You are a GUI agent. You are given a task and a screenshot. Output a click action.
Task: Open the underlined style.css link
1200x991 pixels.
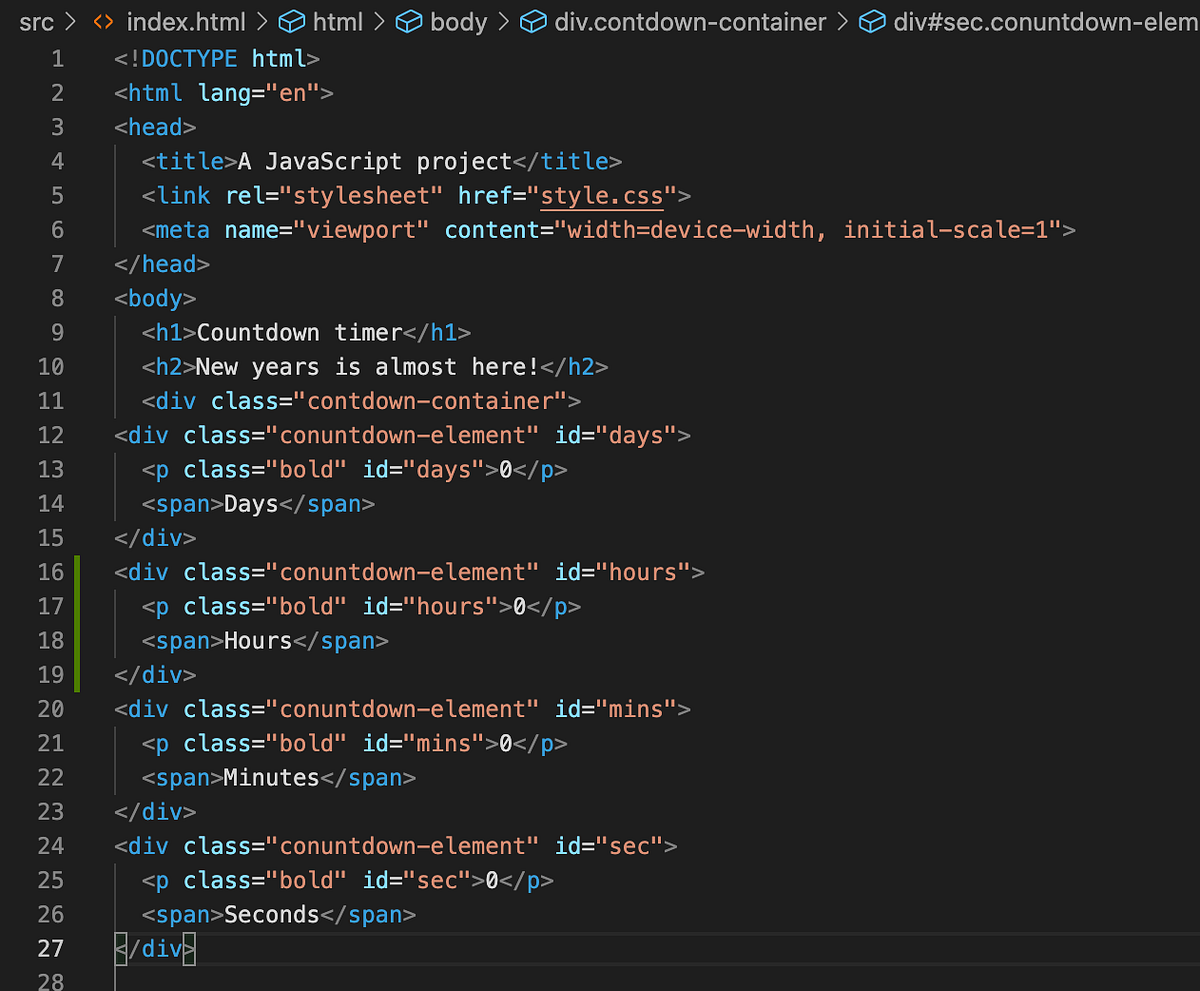click(600, 195)
